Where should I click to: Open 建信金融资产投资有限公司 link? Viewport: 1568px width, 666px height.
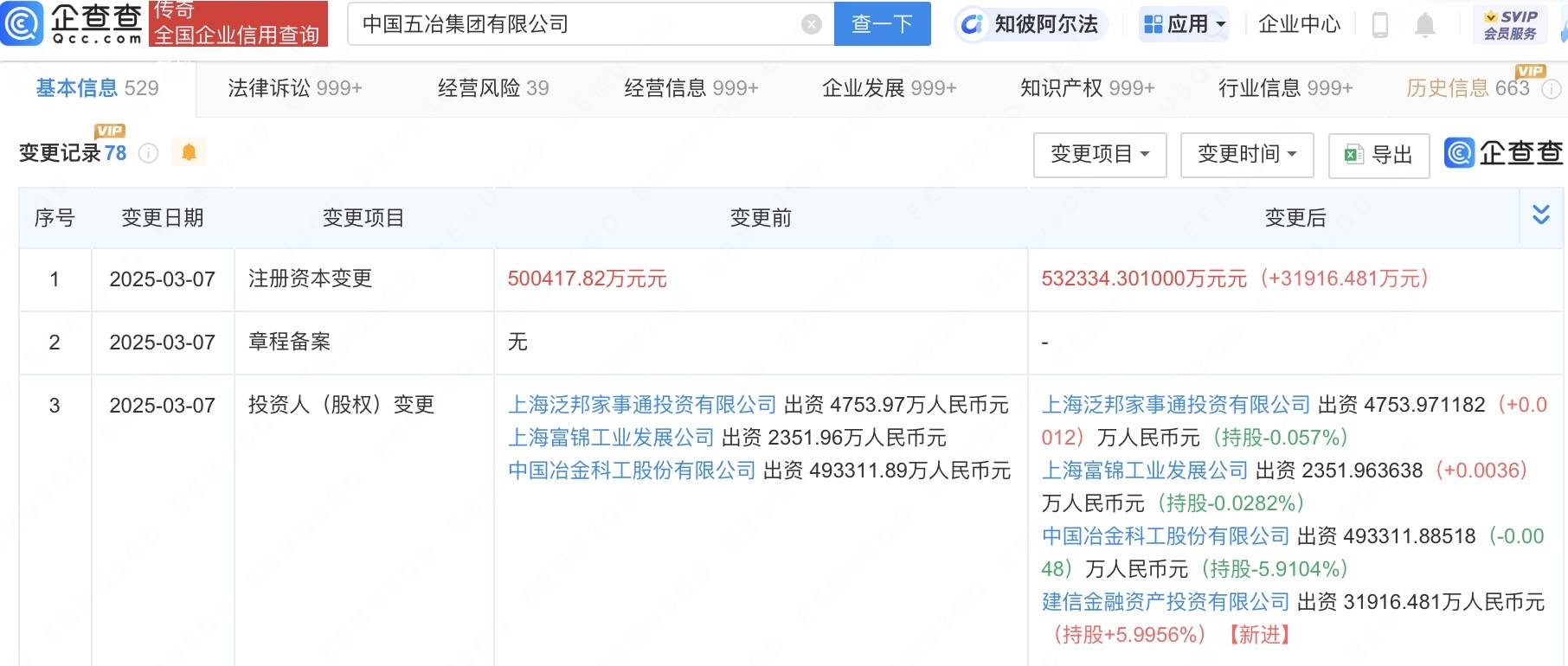tap(1166, 602)
